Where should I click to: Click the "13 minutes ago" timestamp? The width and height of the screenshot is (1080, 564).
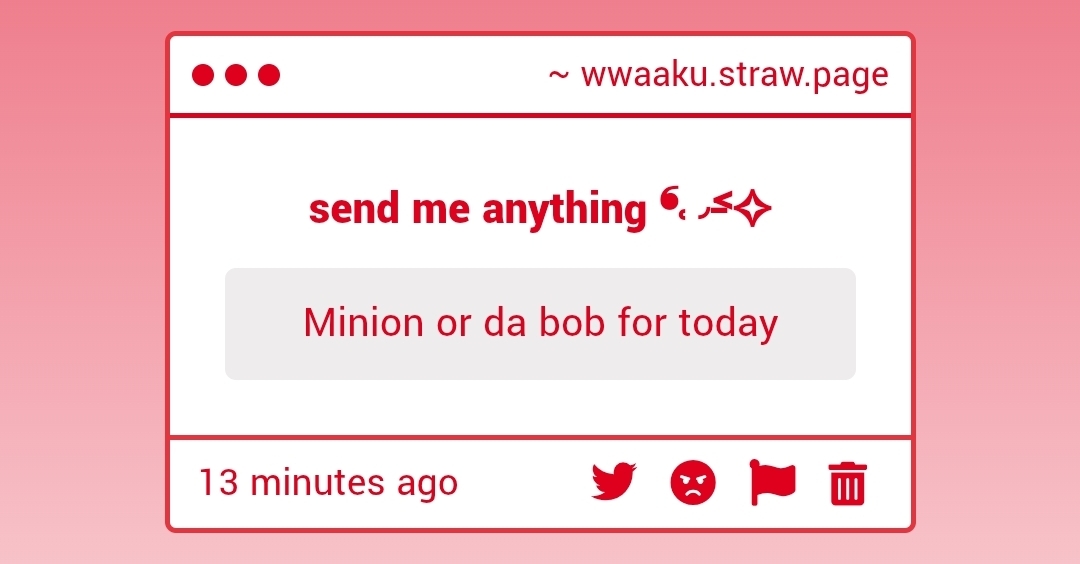328,483
